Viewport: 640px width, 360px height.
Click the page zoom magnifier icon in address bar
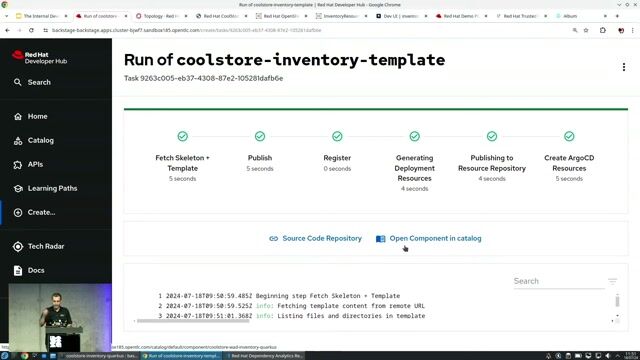575,30
